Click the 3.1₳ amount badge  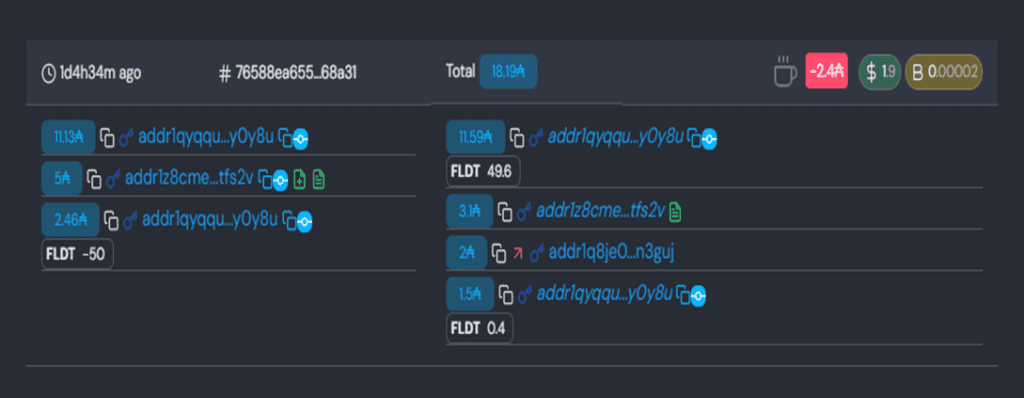point(470,211)
